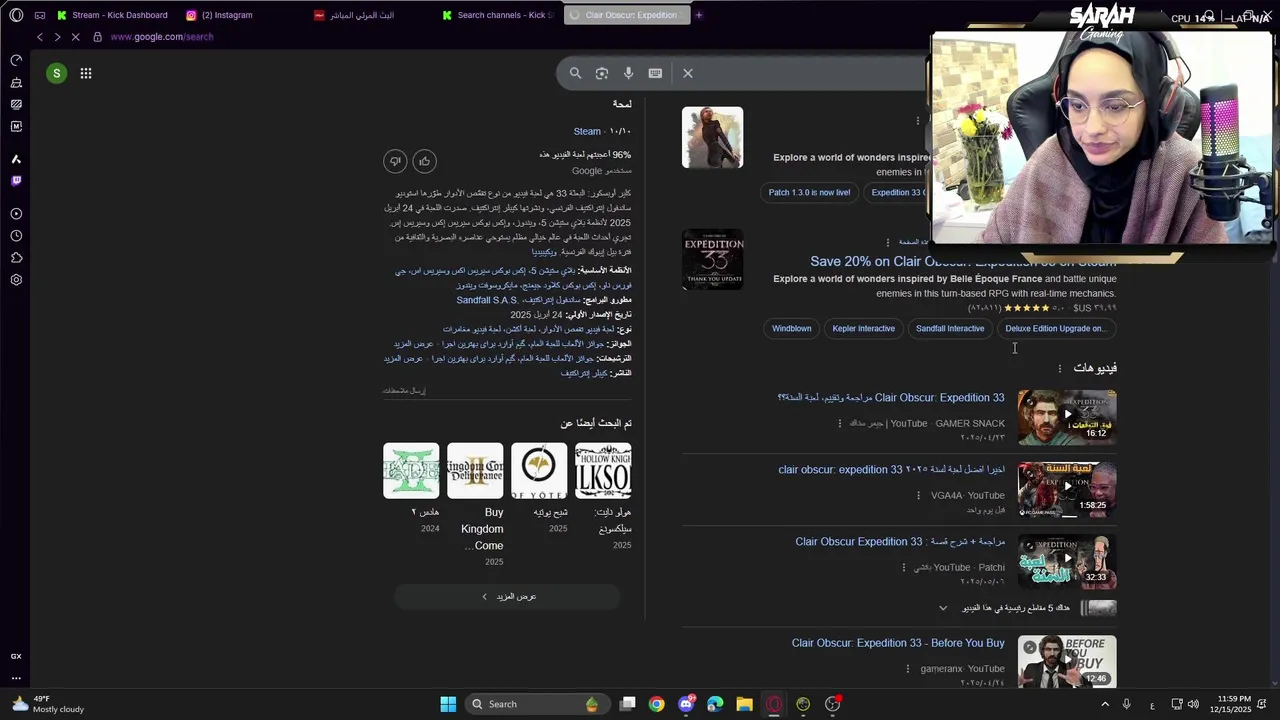Open the workspaces icon beside Opera logo
Image resolution: width=1280 pixels, height=720 pixels.
pos(40,15)
